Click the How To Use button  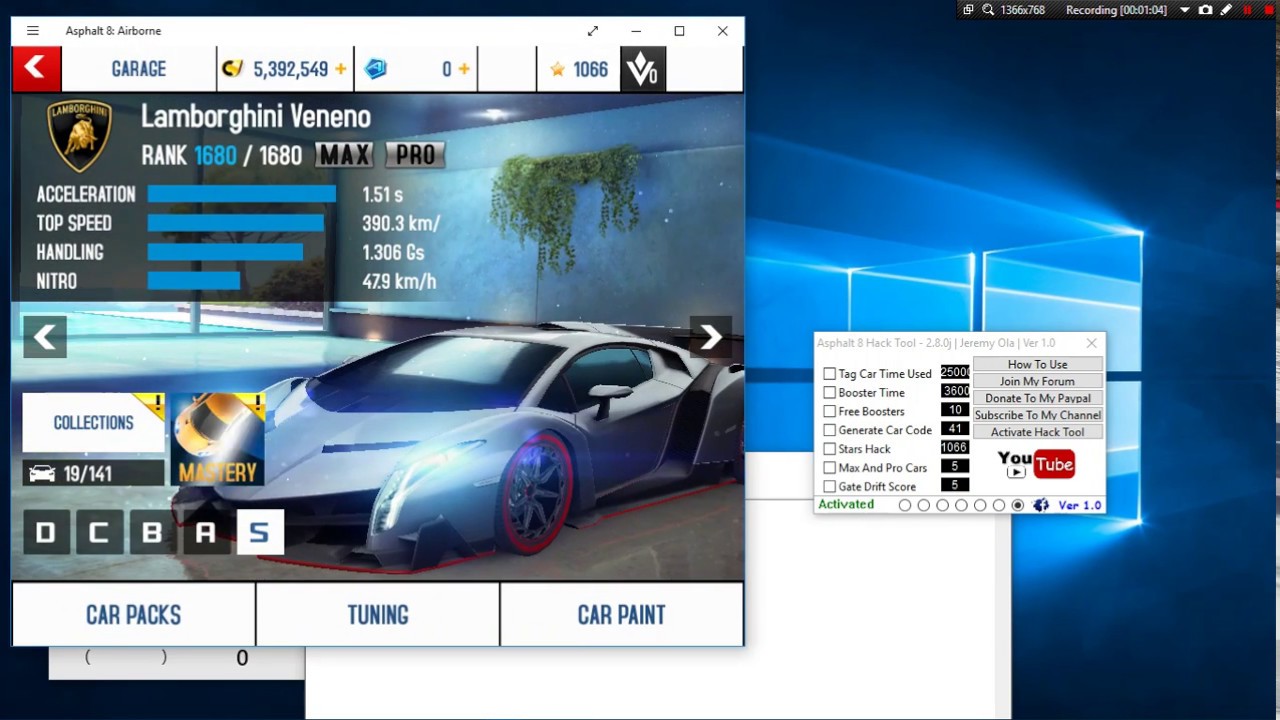(1038, 365)
